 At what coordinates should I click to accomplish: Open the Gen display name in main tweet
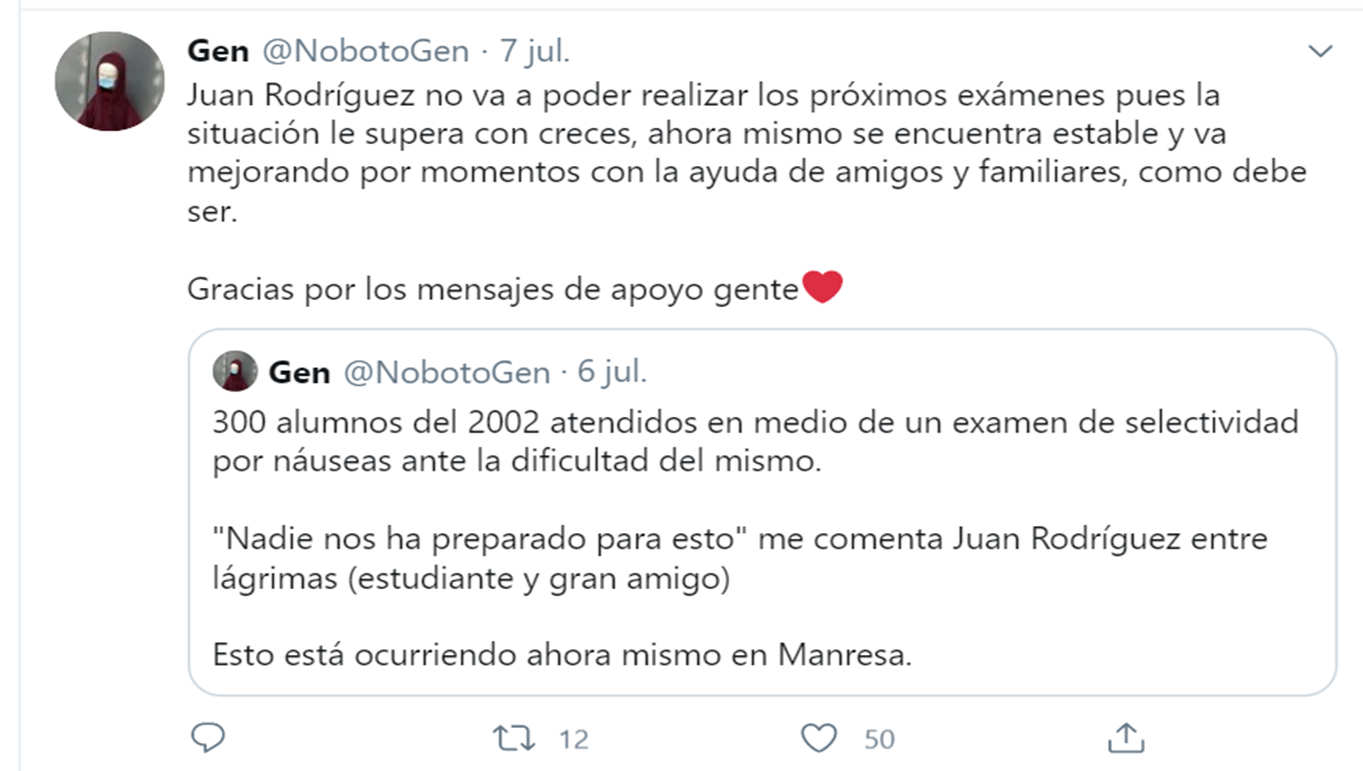(x=218, y=51)
